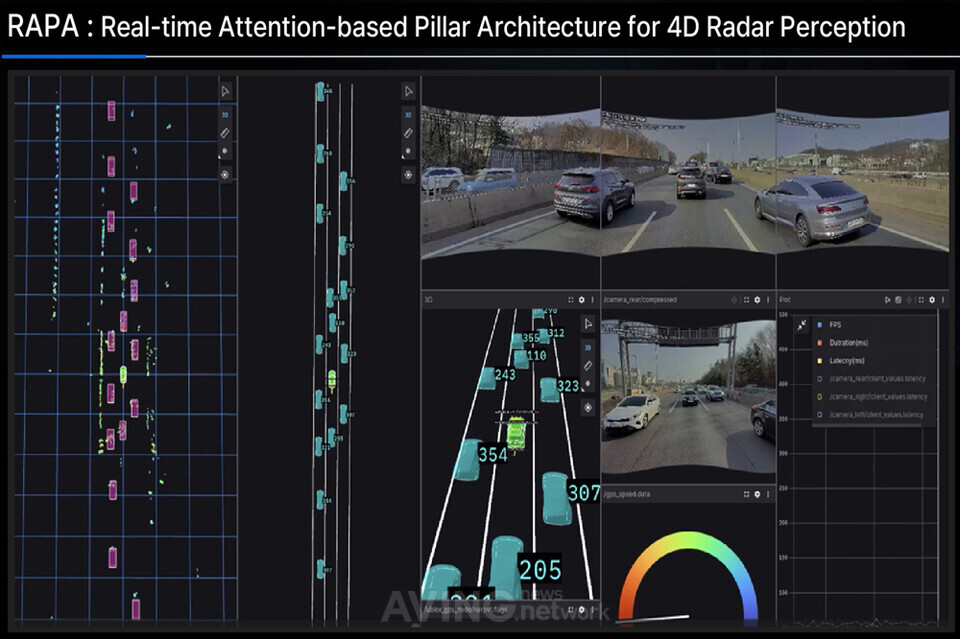Click the Plot panel title

pyautogui.click(x=786, y=299)
